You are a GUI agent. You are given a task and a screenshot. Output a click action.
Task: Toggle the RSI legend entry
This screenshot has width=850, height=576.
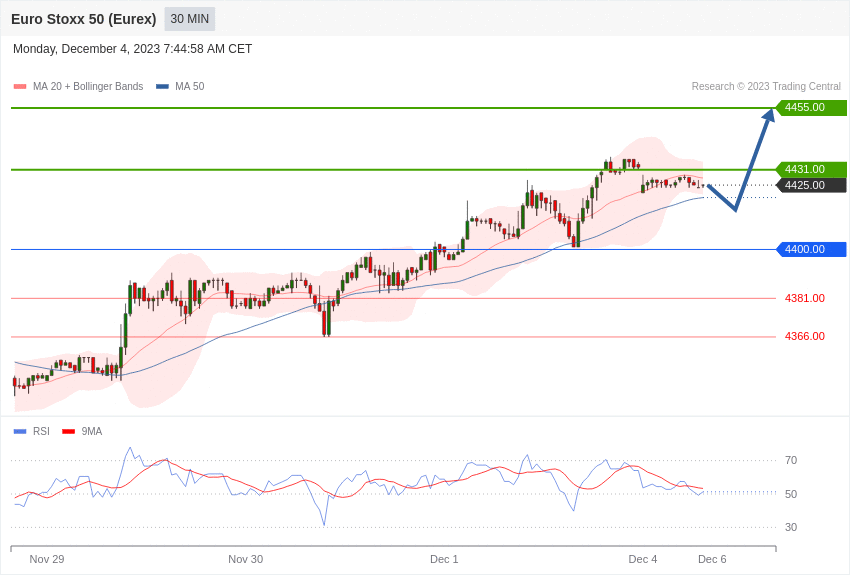click(x=41, y=432)
